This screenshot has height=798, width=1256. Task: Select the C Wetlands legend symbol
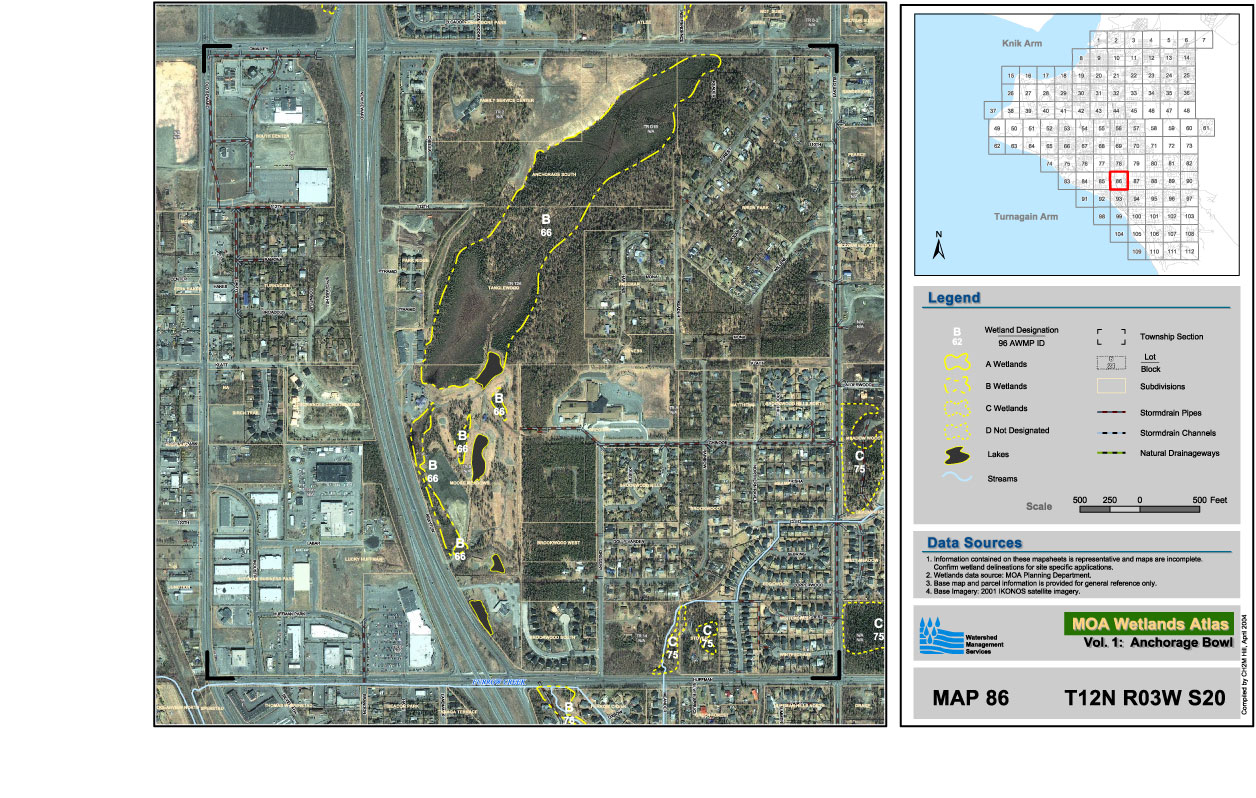(x=958, y=409)
